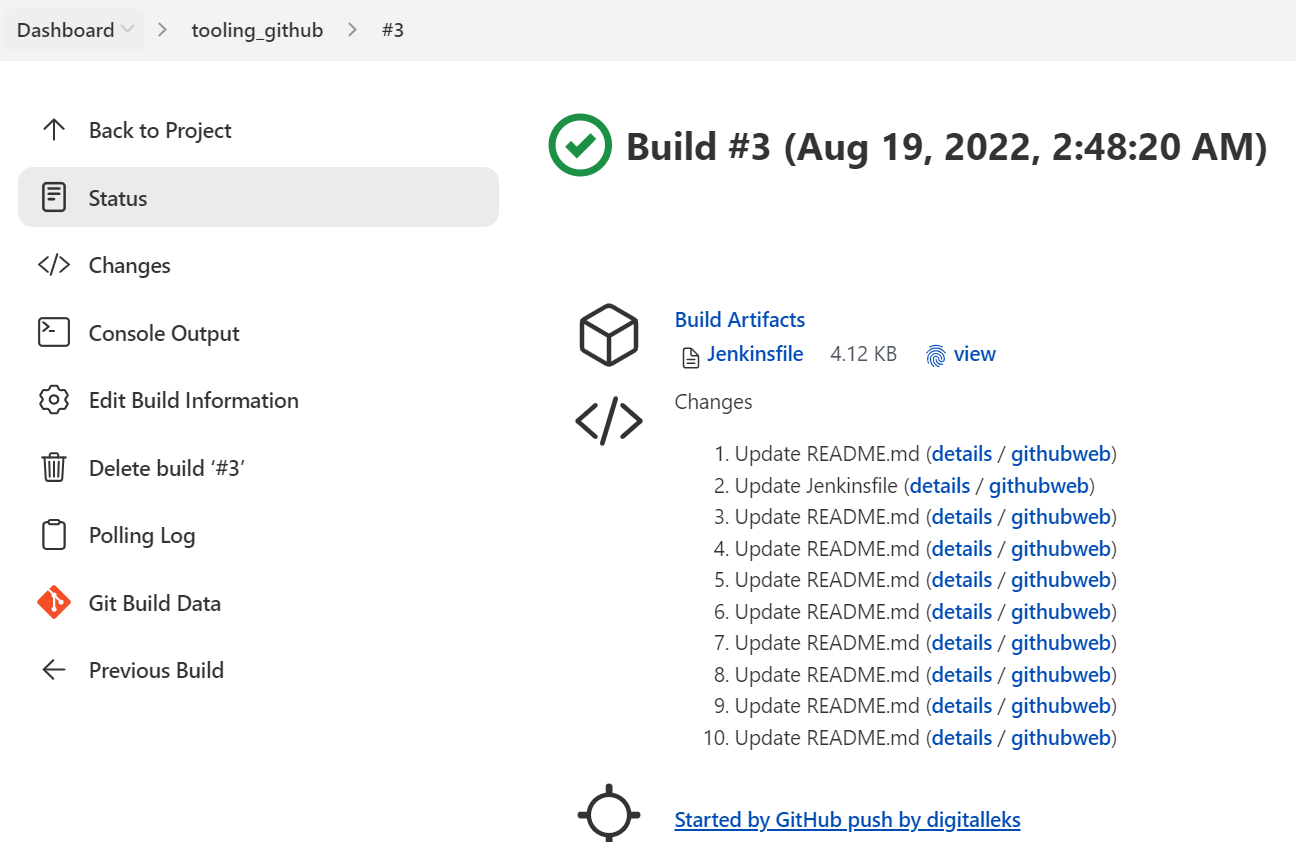Click the Back to Project arrow icon
Viewport: 1296px width, 842px height.
click(53, 129)
